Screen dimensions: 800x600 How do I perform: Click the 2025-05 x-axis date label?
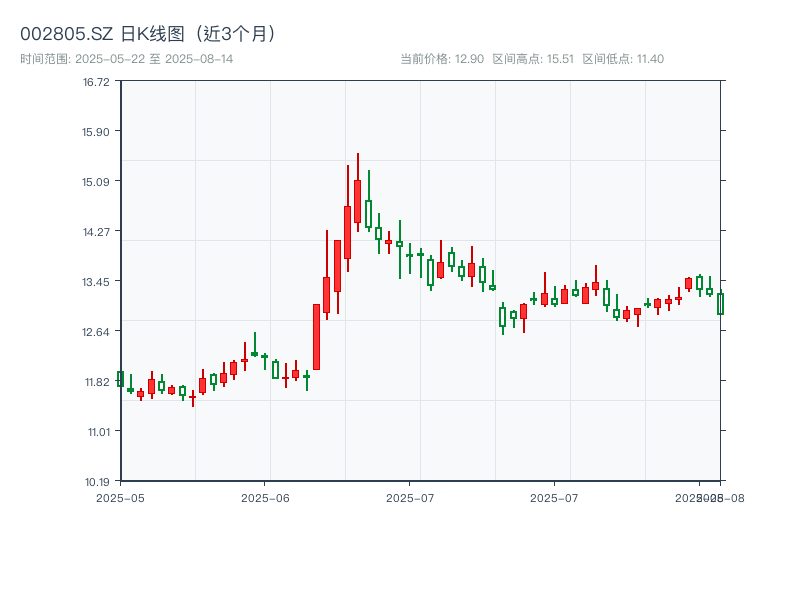click(x=120, y=497)
